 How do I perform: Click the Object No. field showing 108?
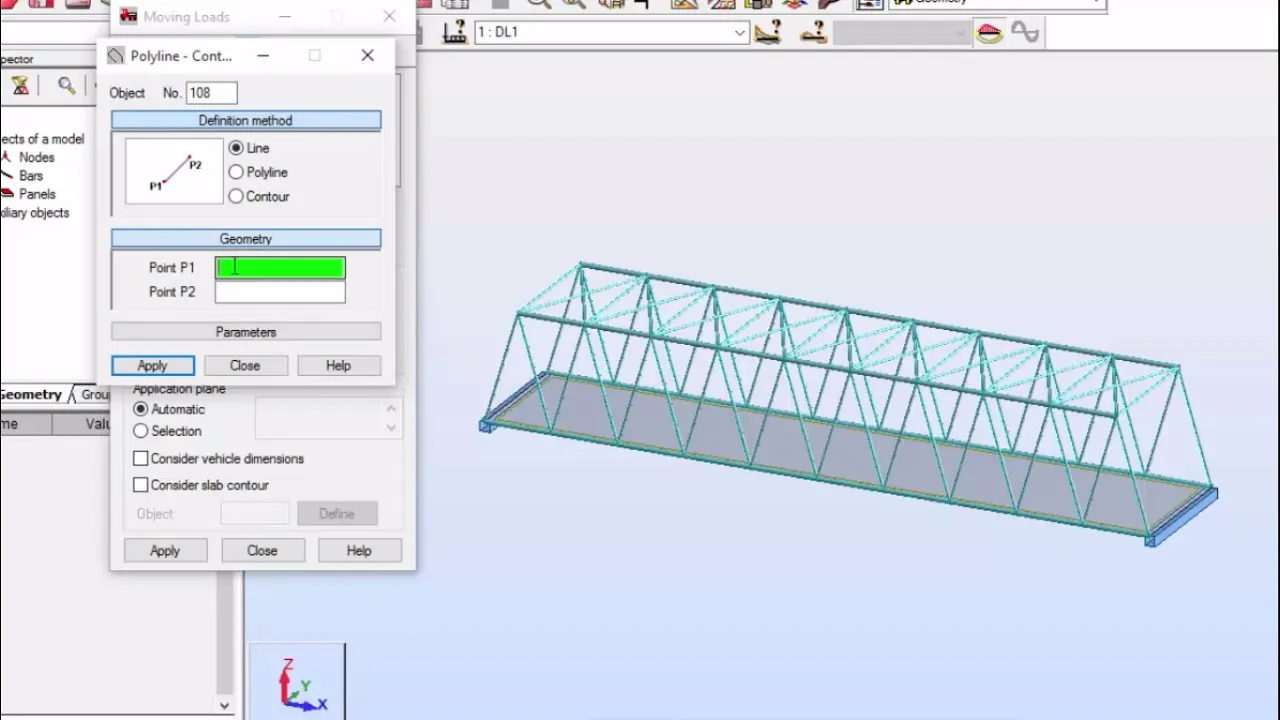[x=211, y=93]
